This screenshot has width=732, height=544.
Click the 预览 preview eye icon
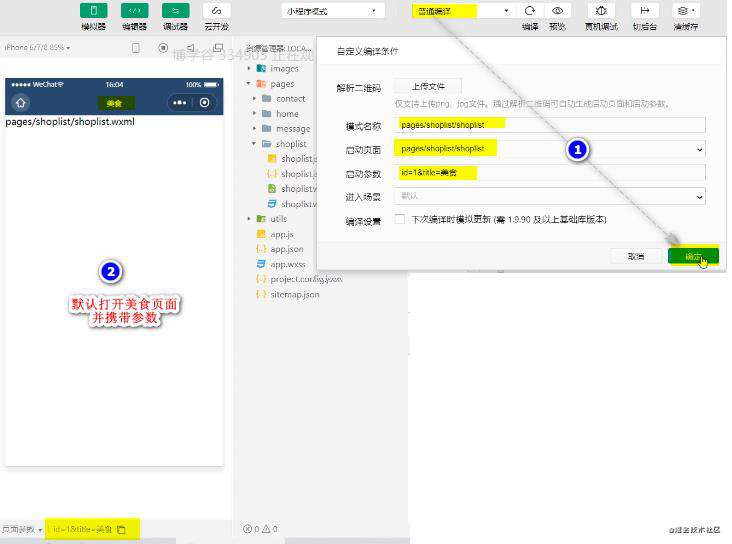point(557,11)
